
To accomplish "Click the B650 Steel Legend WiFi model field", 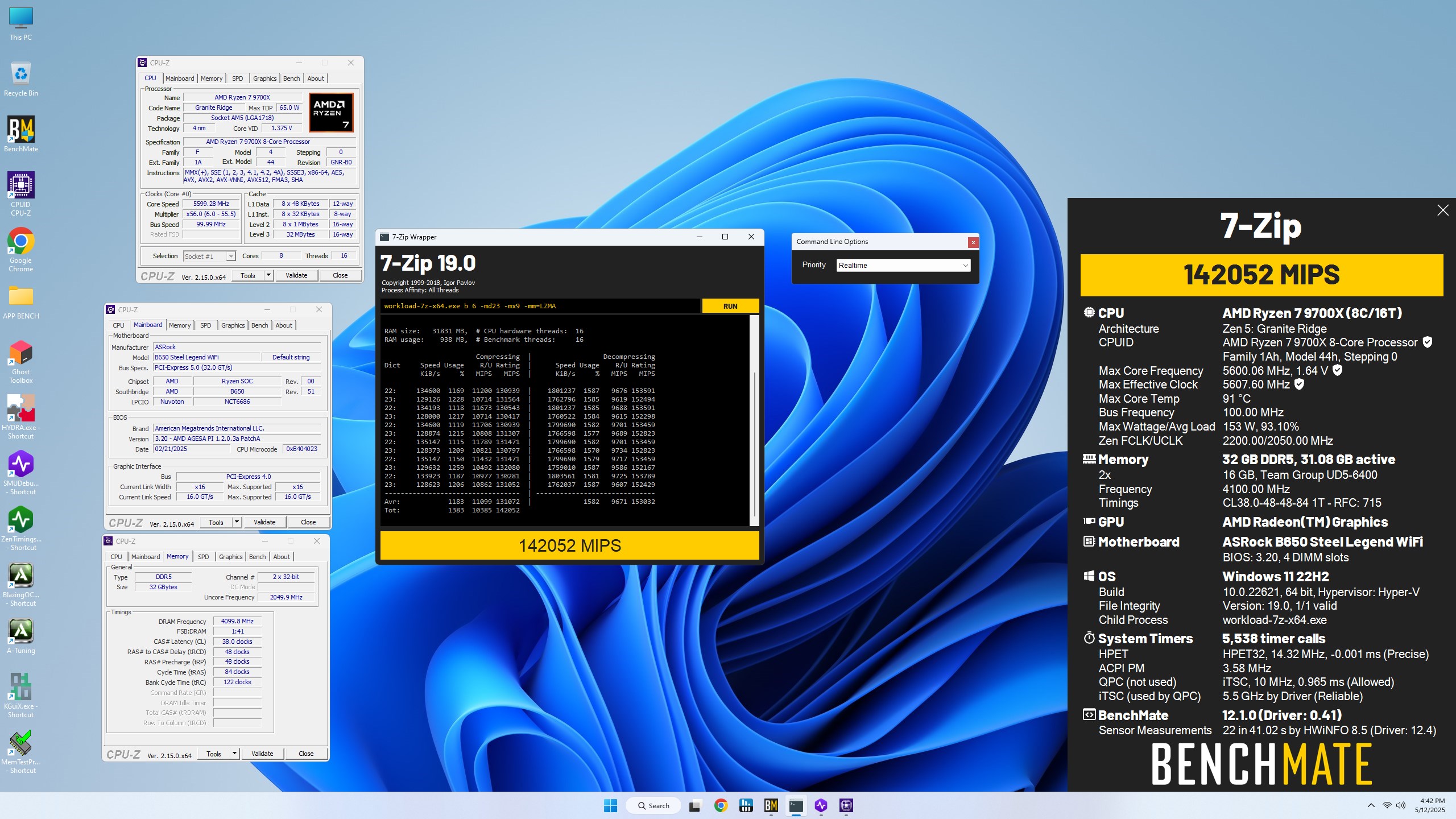I will (x=206, y=357).
